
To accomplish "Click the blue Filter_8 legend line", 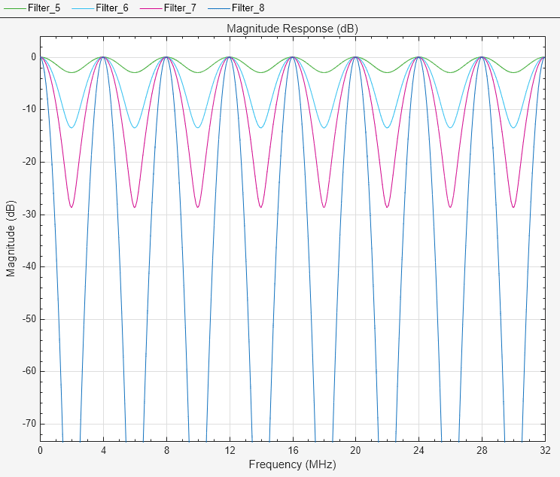I will [219, 8].
